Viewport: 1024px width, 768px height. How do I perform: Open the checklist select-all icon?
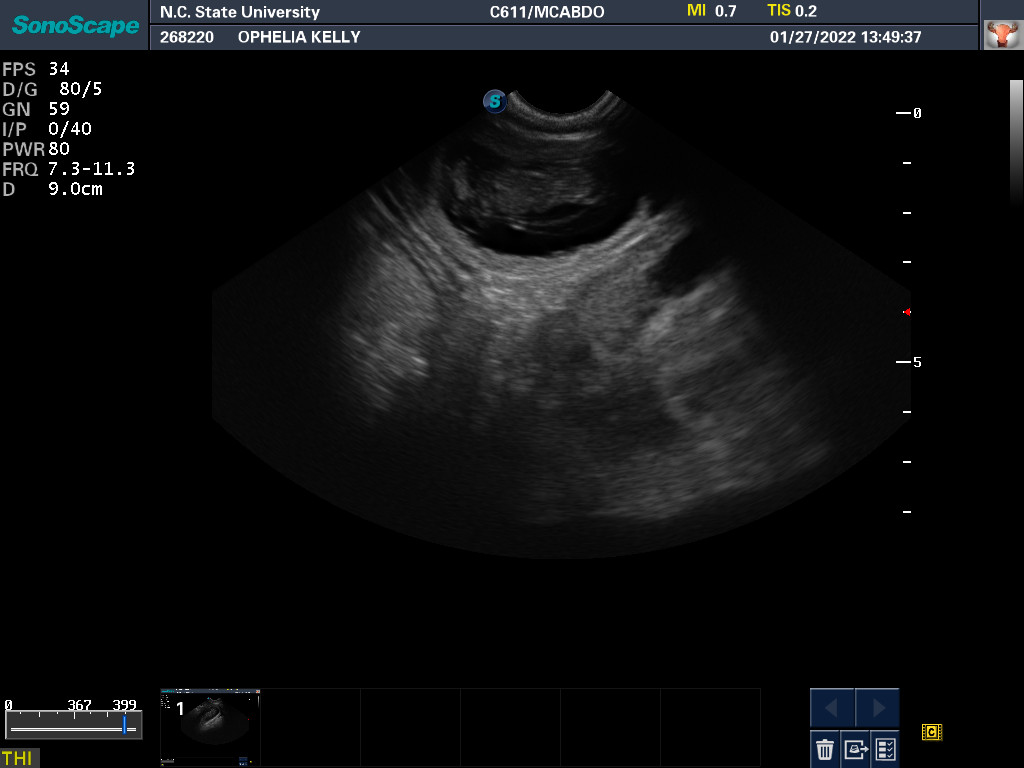[x=885, y=748]
